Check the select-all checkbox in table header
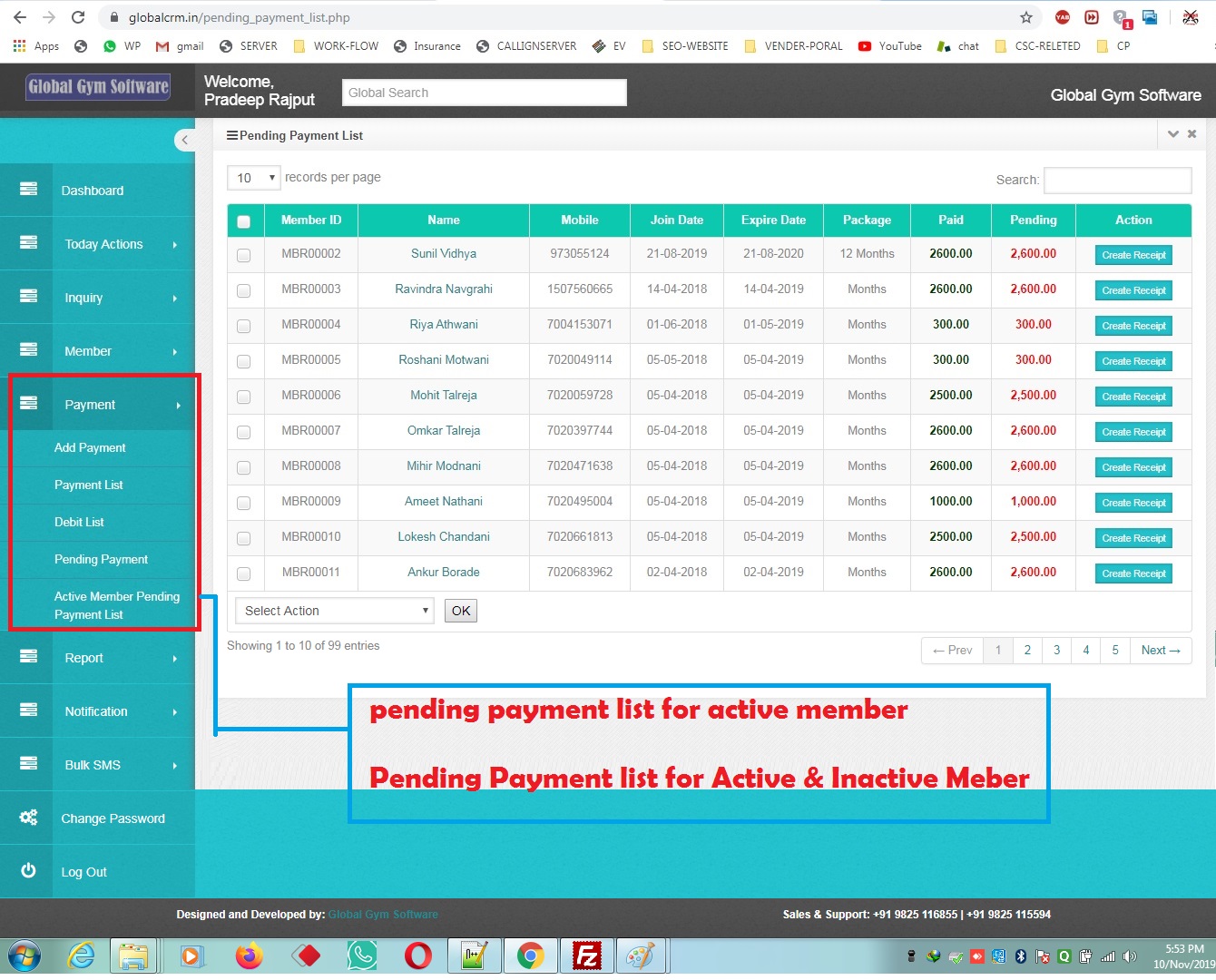Viewport: 1216px width, 980px height. (244, 220)
